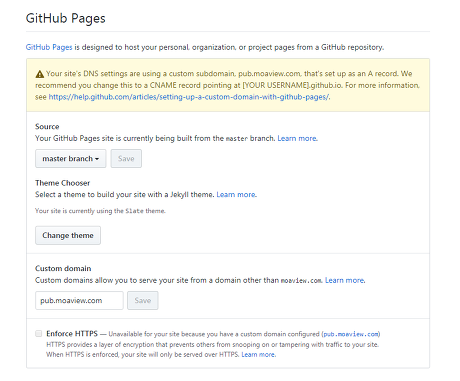
Task: Click the Custom domain heading
Action: coord(63,269)
